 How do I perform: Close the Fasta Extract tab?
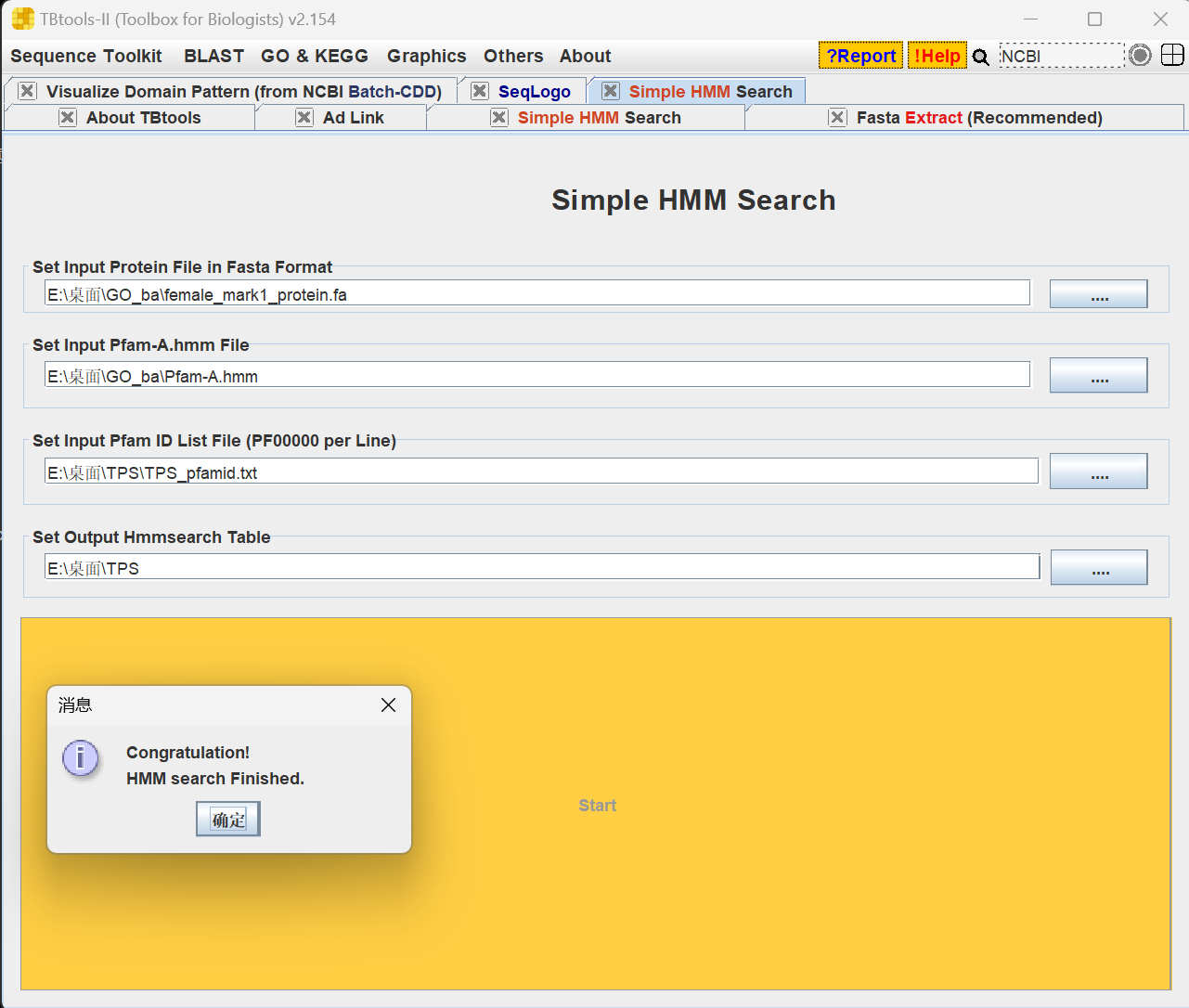tap(838, 117)
